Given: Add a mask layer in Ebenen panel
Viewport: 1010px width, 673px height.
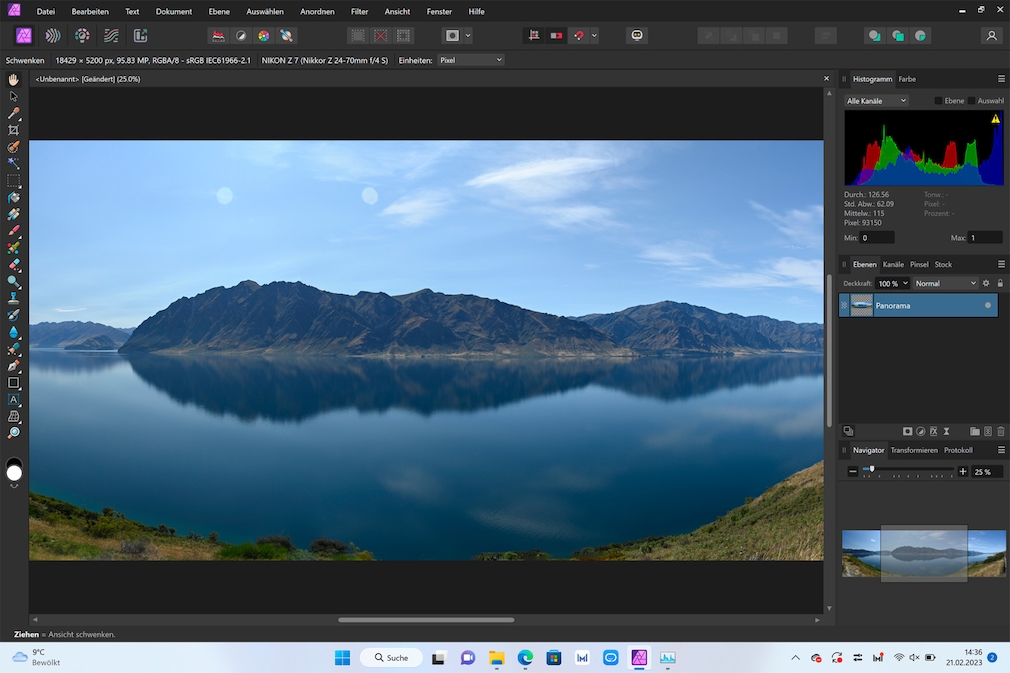Looking at the screenshot, I should click(x=907, y=431).
